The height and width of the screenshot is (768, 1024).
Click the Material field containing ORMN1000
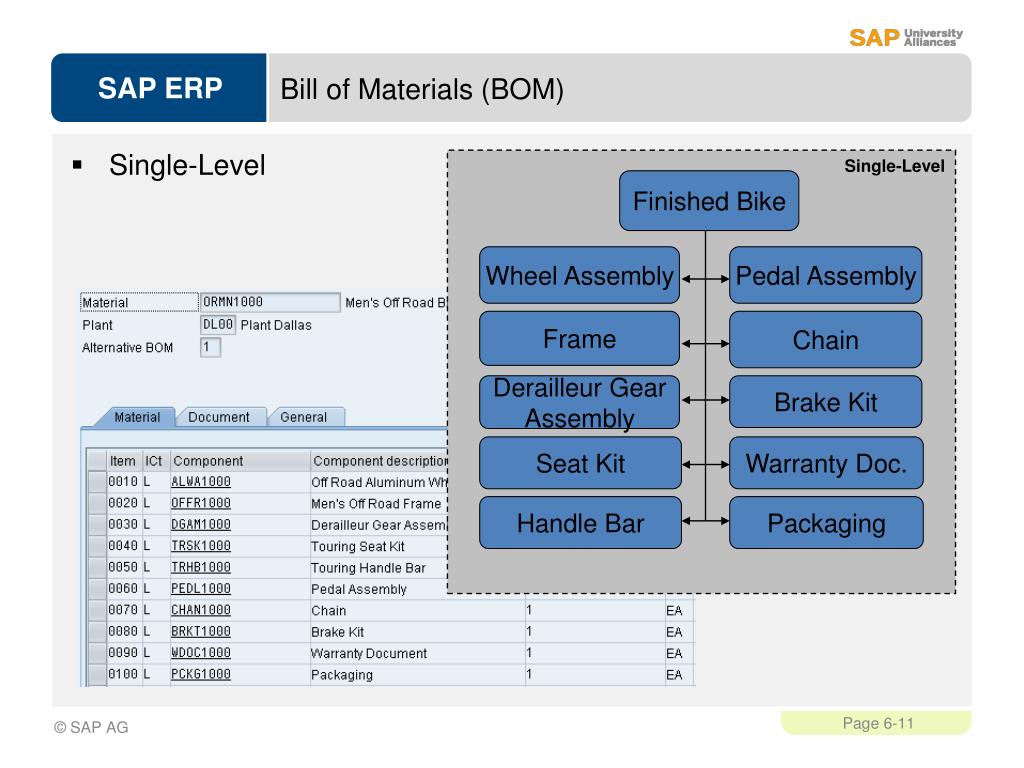270,302
